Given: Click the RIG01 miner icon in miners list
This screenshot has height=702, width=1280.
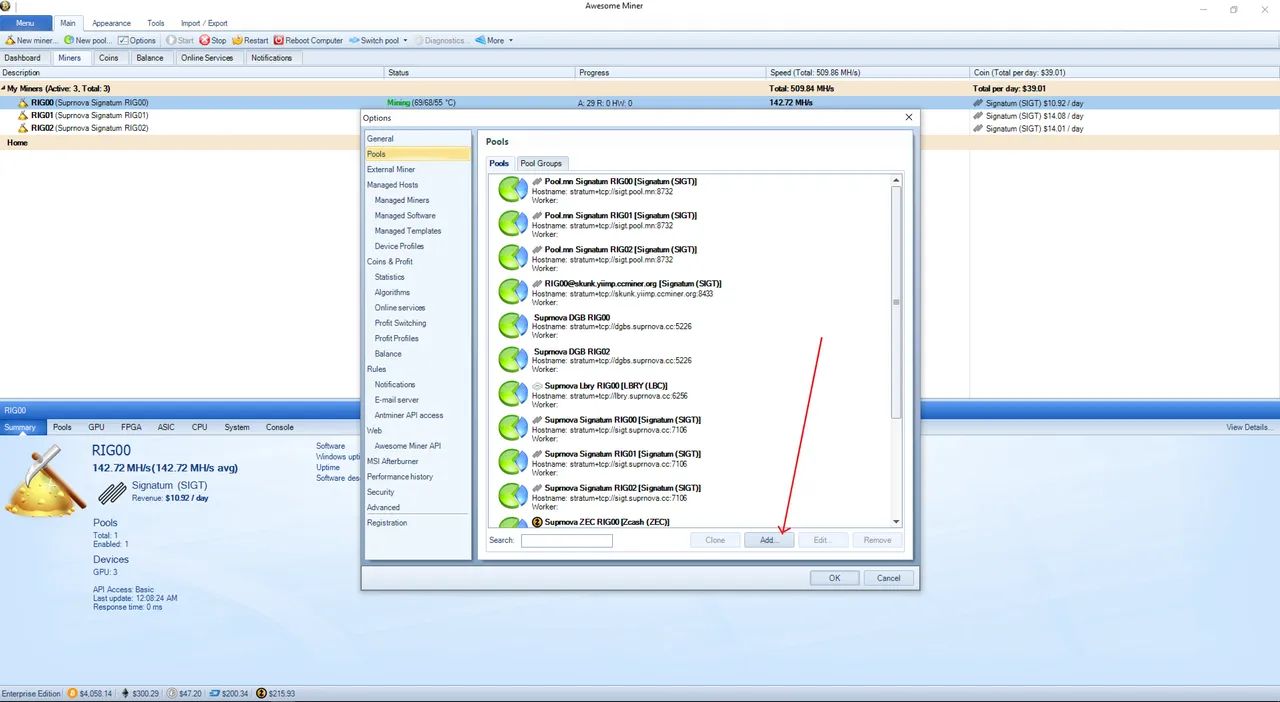Looking at the screenshot, I should pos(23,115).
